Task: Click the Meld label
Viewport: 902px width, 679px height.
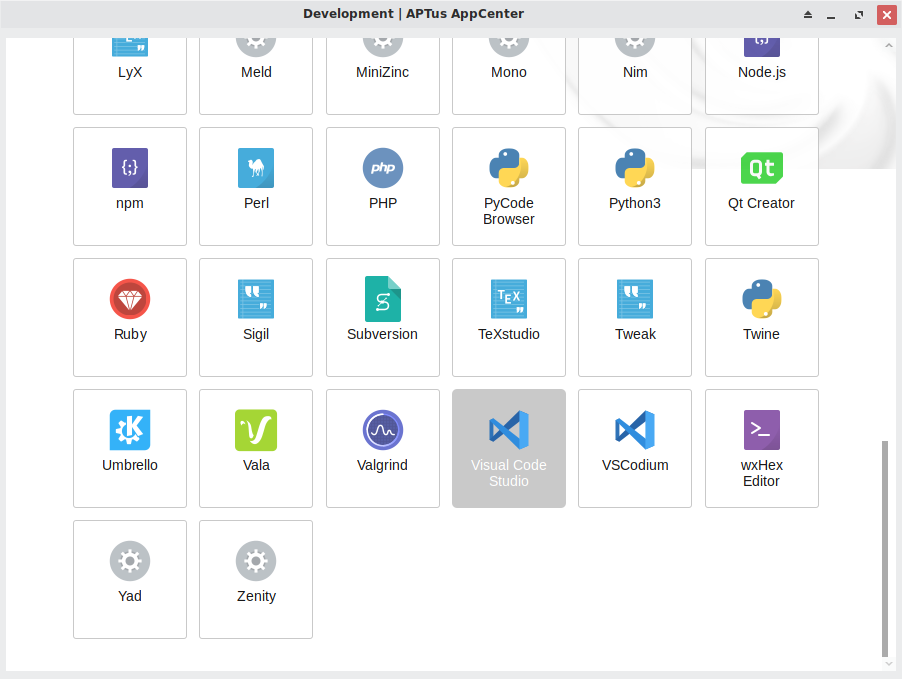Action: [x=256, y=73]
